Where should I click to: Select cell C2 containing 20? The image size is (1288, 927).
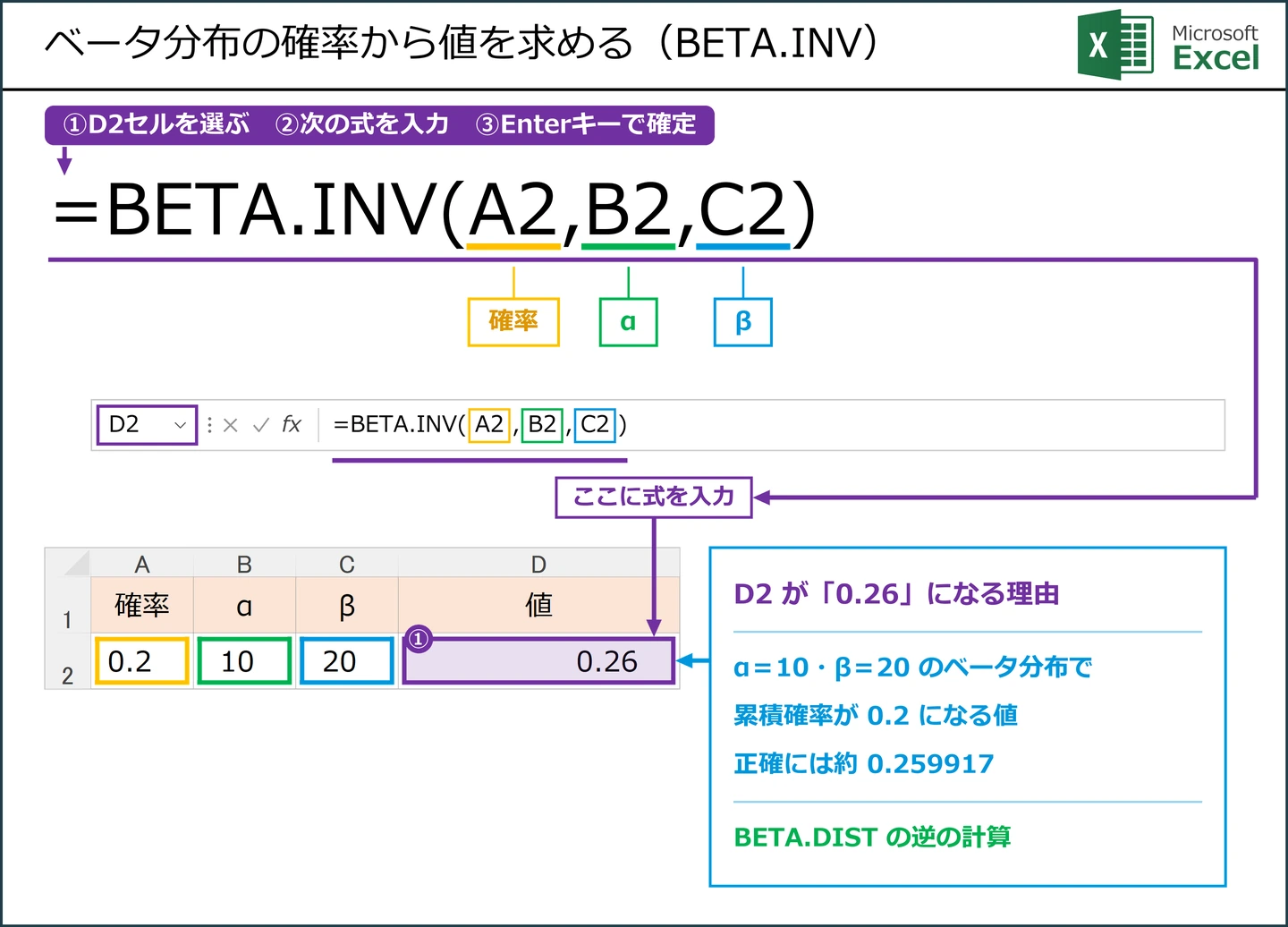347,661
